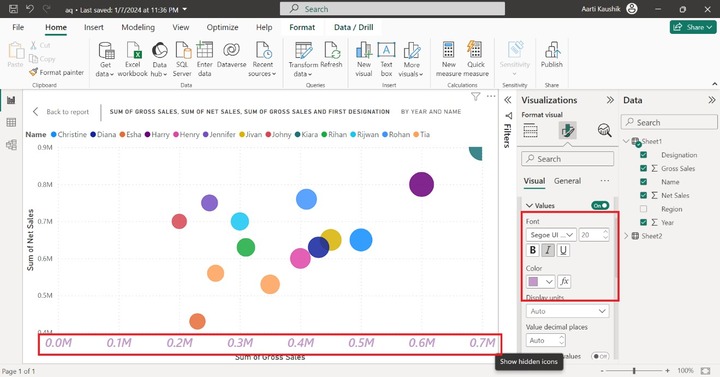Image resolution: width=720 pixels, height=377 pixels.
Task: Click the fx conditional formatting button
Action: 564,281
